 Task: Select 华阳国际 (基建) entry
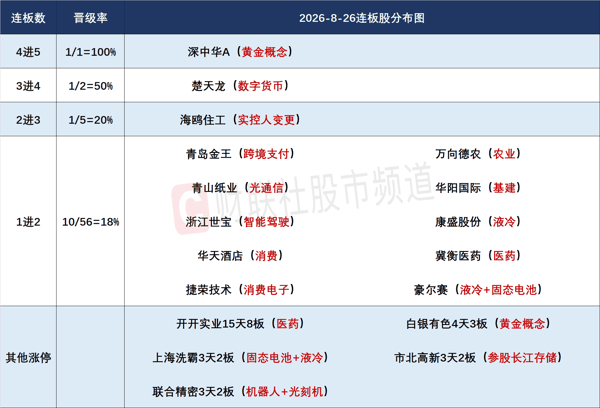(478, 188)
